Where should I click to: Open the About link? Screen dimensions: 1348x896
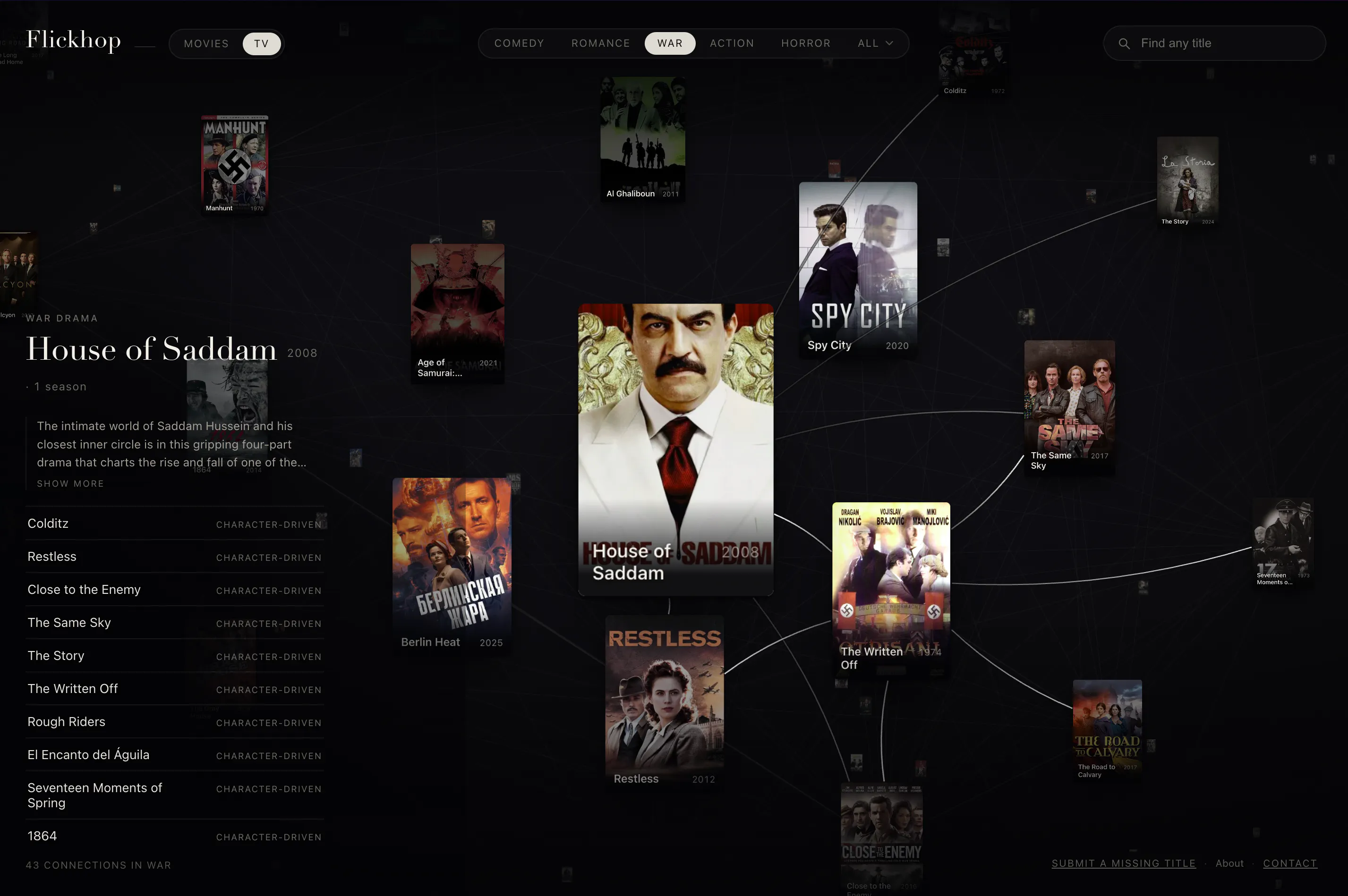coord(1229,863)
